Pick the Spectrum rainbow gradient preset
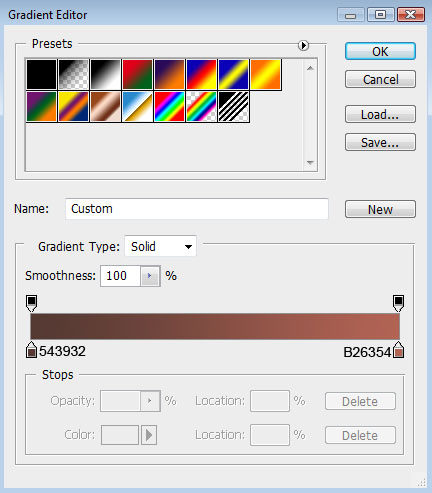 click(169, 107)
